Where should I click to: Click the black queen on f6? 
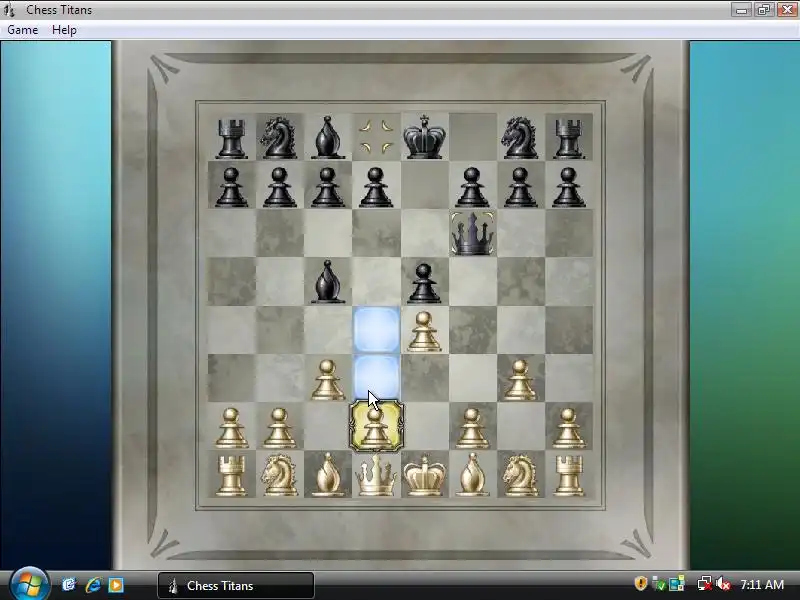[x=472, y=234]
